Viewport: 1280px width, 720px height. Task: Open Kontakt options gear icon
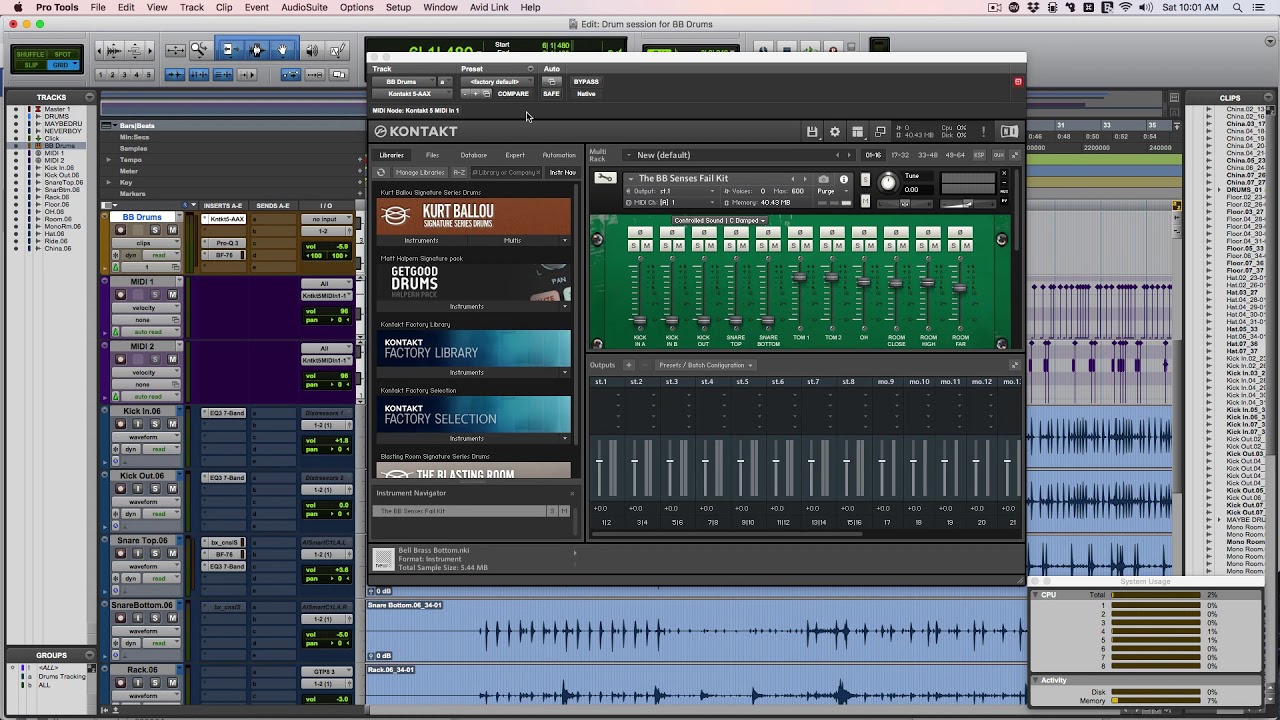835,132
